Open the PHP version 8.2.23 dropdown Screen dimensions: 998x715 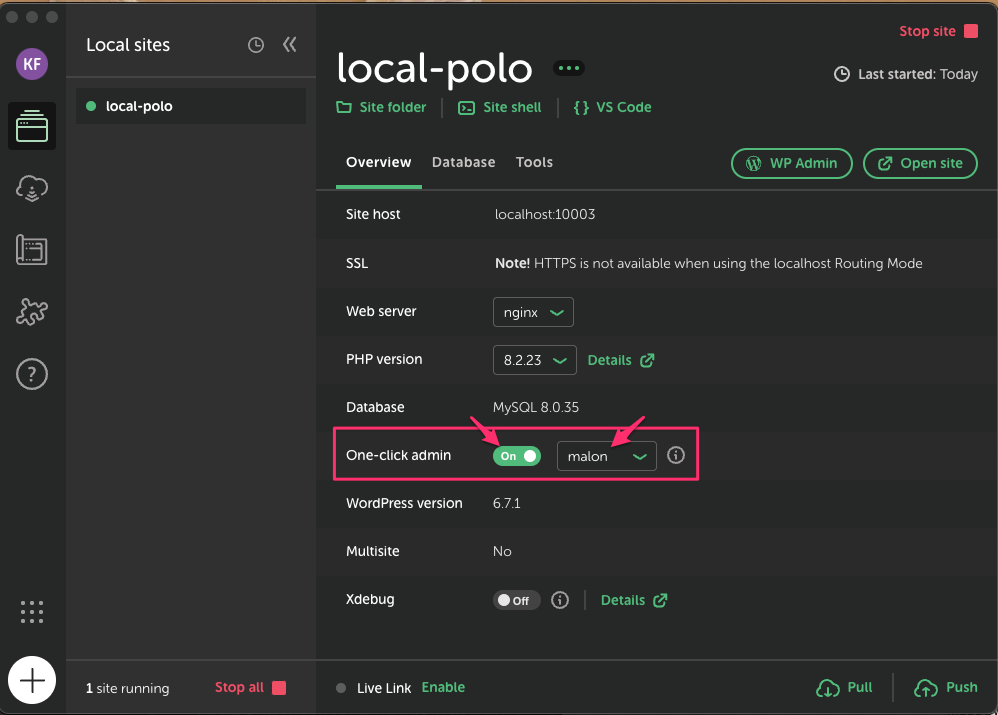(x=534, y=360)
